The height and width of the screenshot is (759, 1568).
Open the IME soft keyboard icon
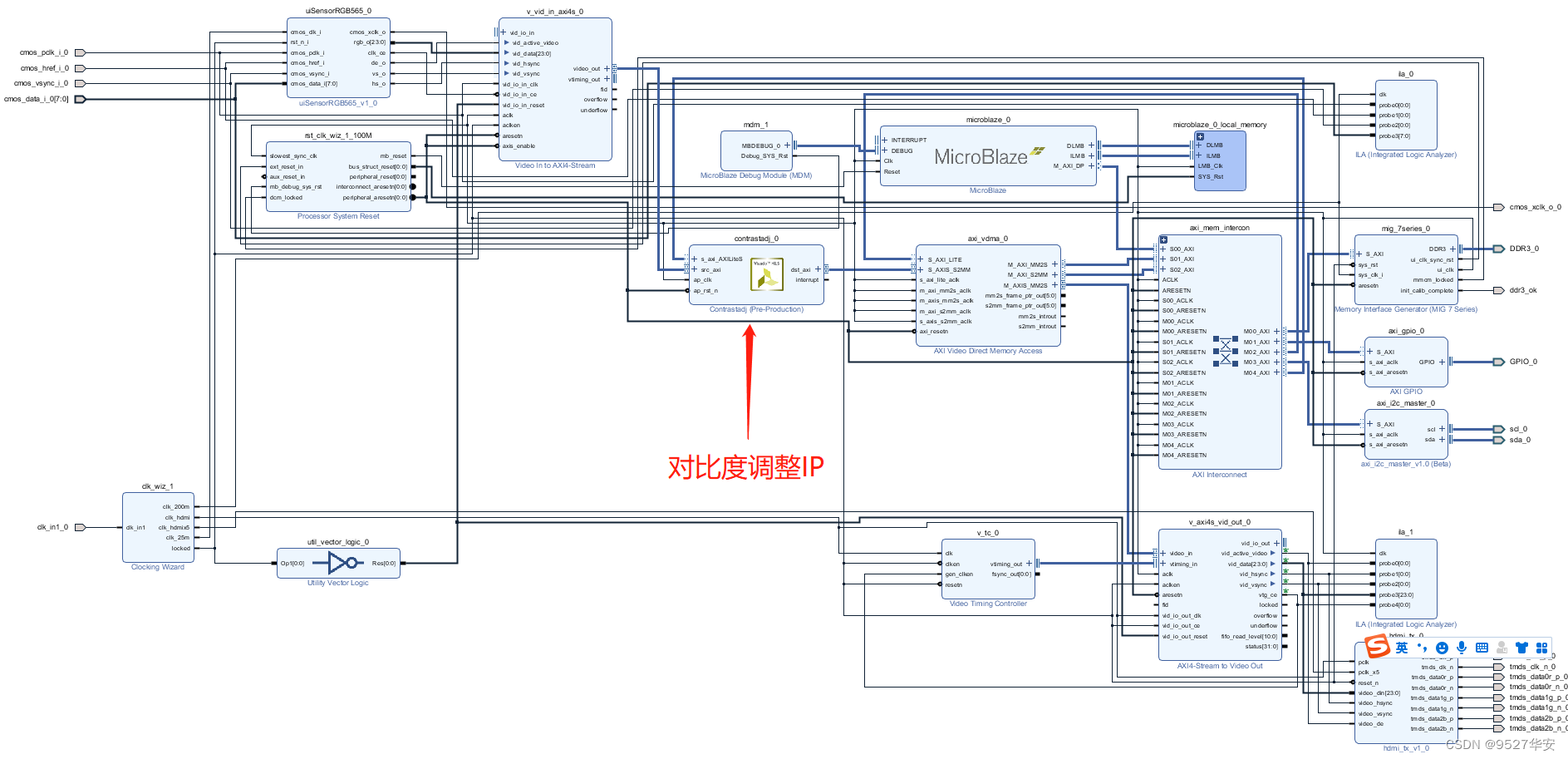click(1482, 648)
